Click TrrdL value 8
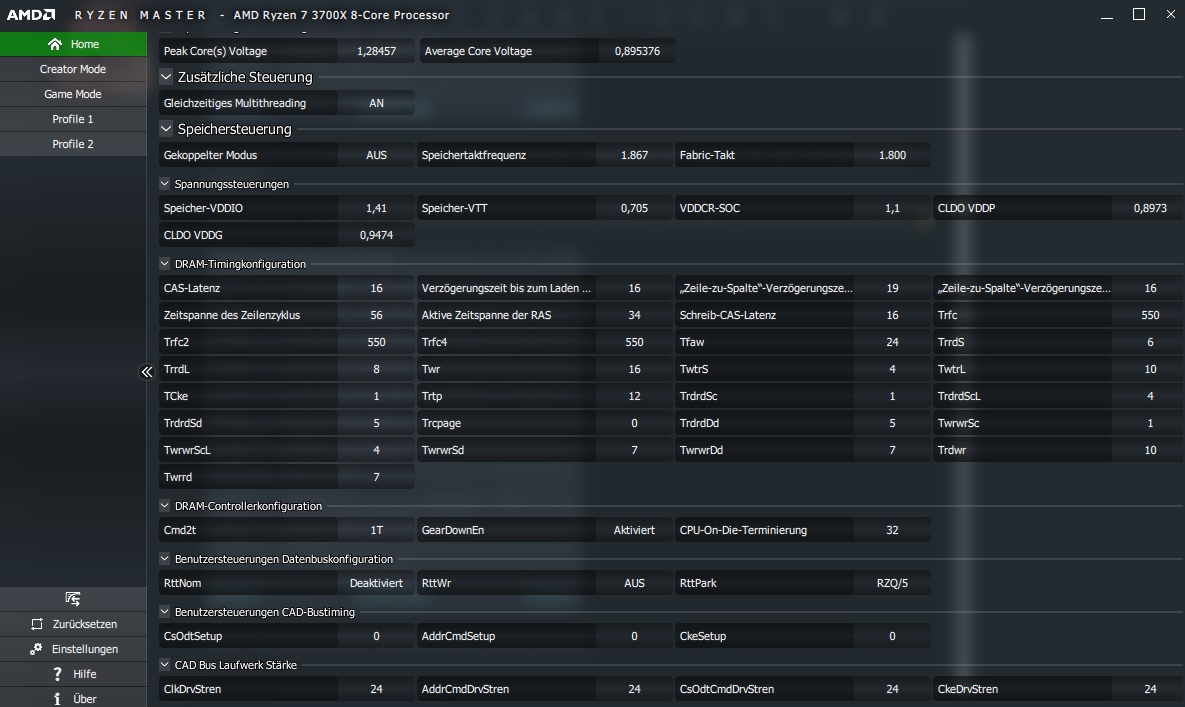Screen dimensions: 1185x707 click(376, 369)
